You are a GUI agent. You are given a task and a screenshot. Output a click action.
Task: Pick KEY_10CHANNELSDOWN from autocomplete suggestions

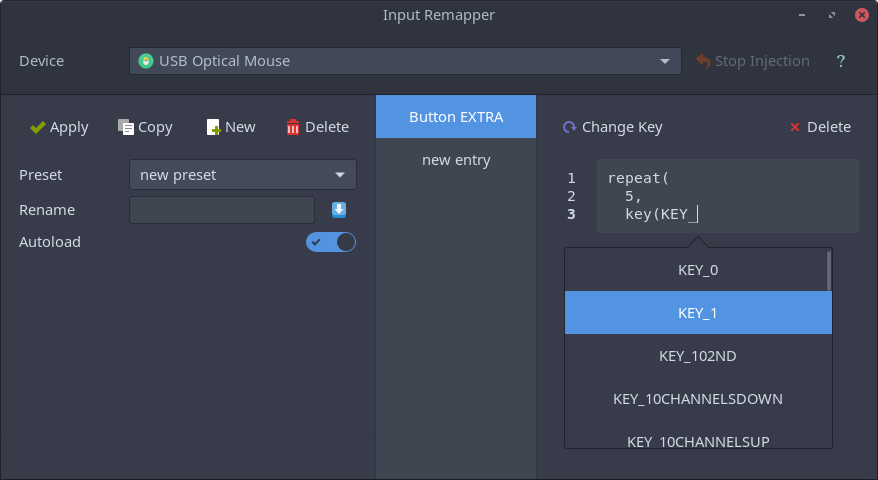tap(698, 399)
